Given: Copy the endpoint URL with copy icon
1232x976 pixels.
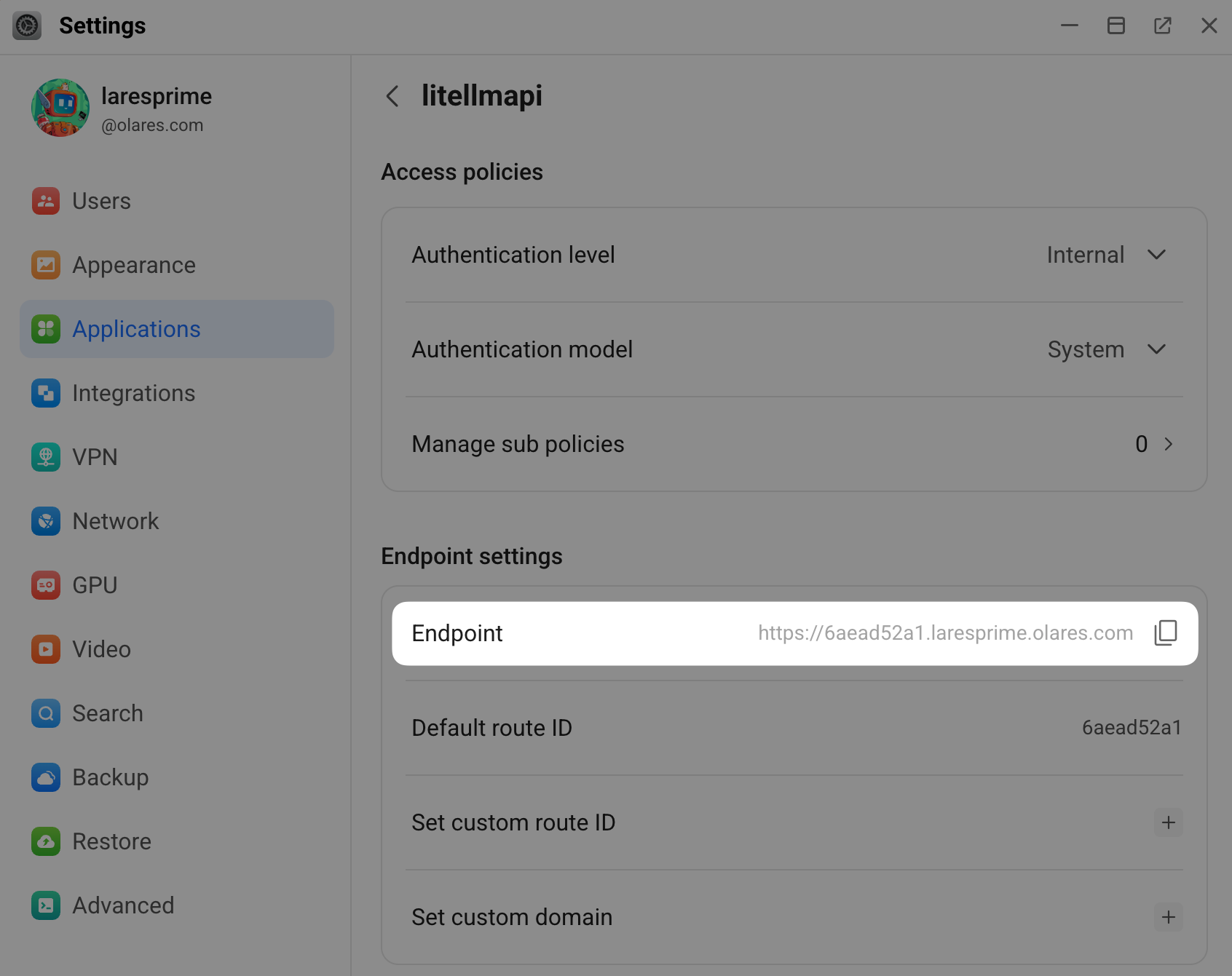Looking at the screenshot, I should [x=1166, y=632].
